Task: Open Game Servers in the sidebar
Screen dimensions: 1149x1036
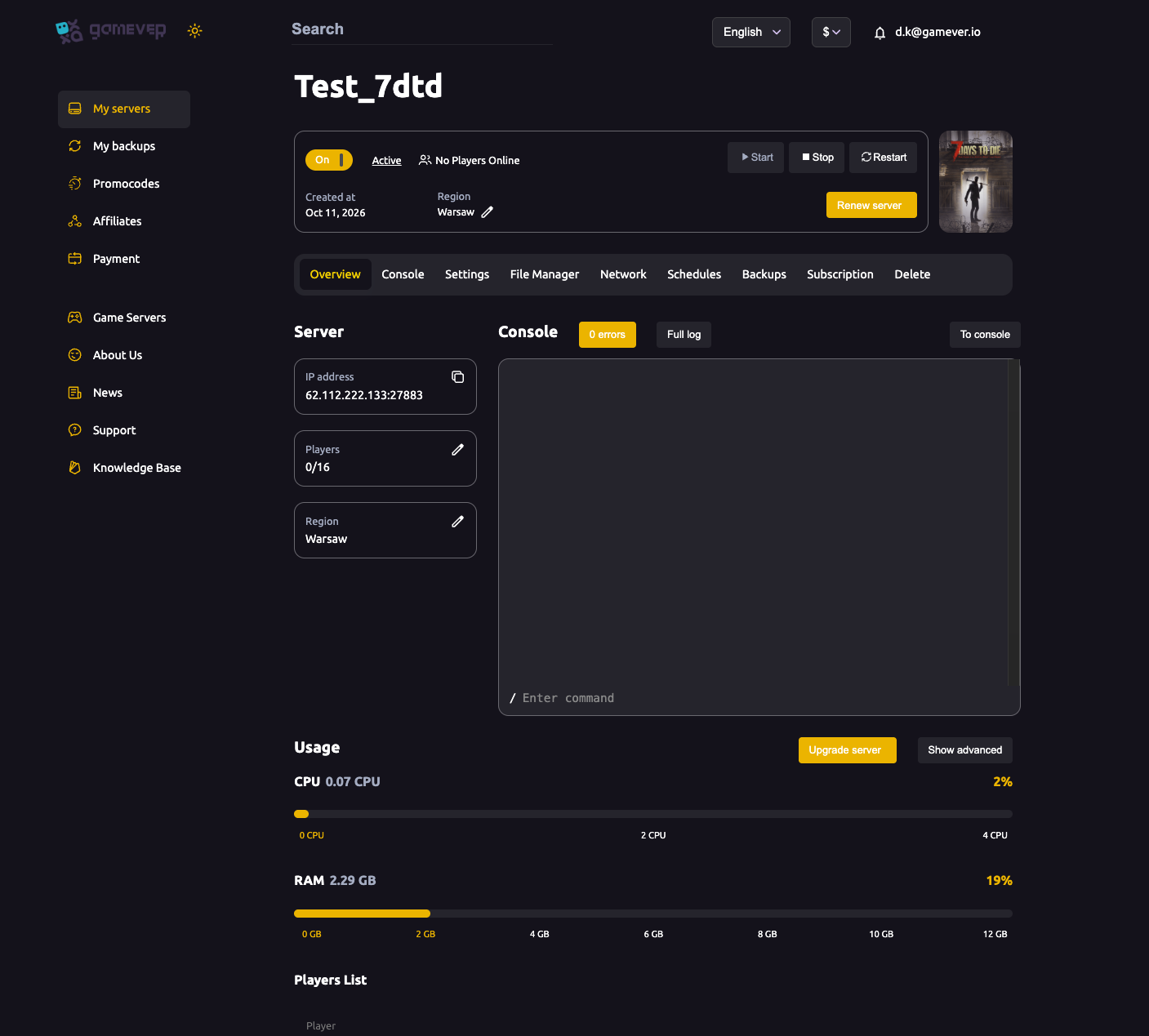Action: [x=124, y=318]
